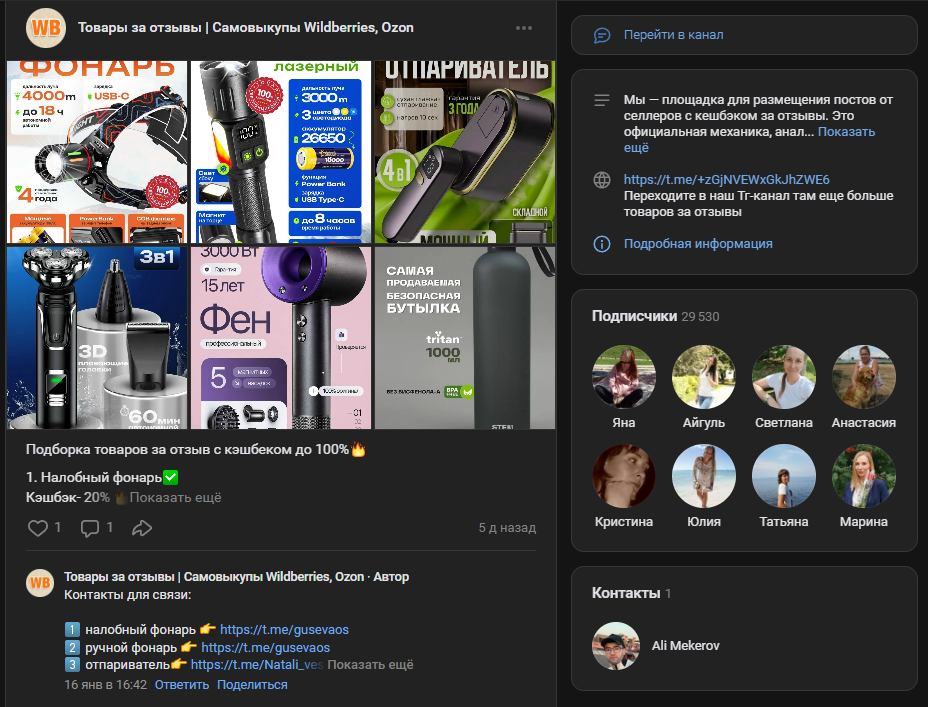Open the t.me/+zGjNVEWxGkJhZWE6 Telegram link
928x707 pixels.
pyautogui.click(x=726, y=179)
